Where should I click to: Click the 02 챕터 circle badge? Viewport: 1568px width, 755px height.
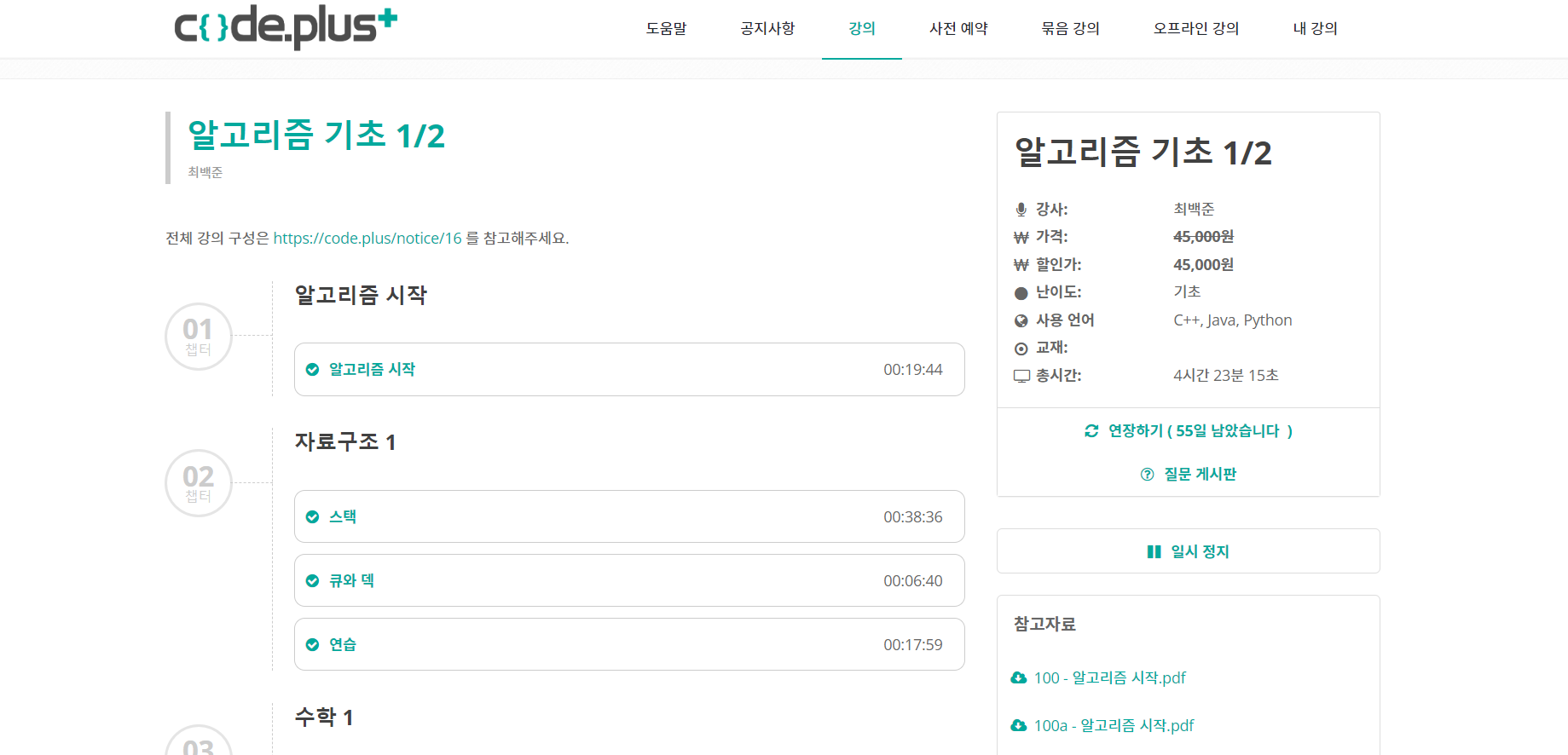coord(198,483)
